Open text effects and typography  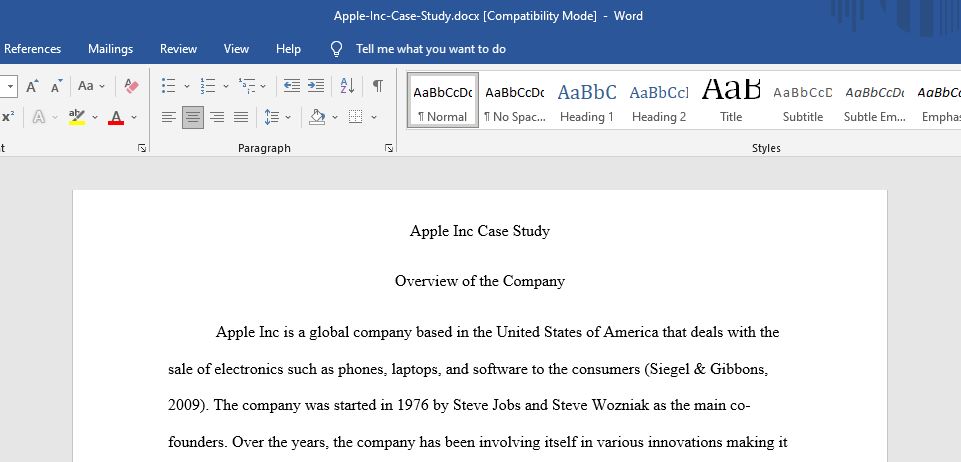tap(38, 117)
